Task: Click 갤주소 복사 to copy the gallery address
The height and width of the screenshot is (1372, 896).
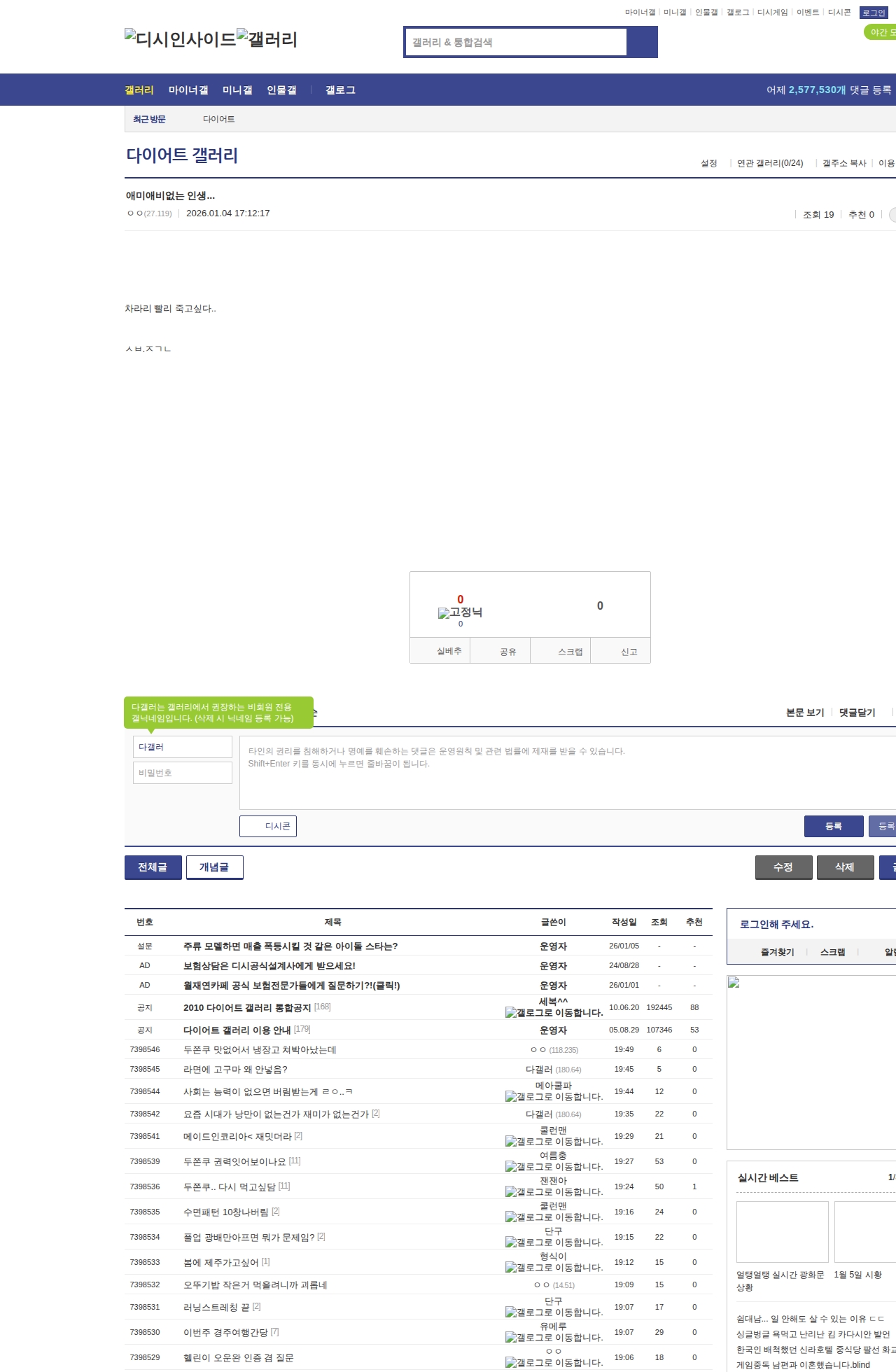Action: point(844,163)
